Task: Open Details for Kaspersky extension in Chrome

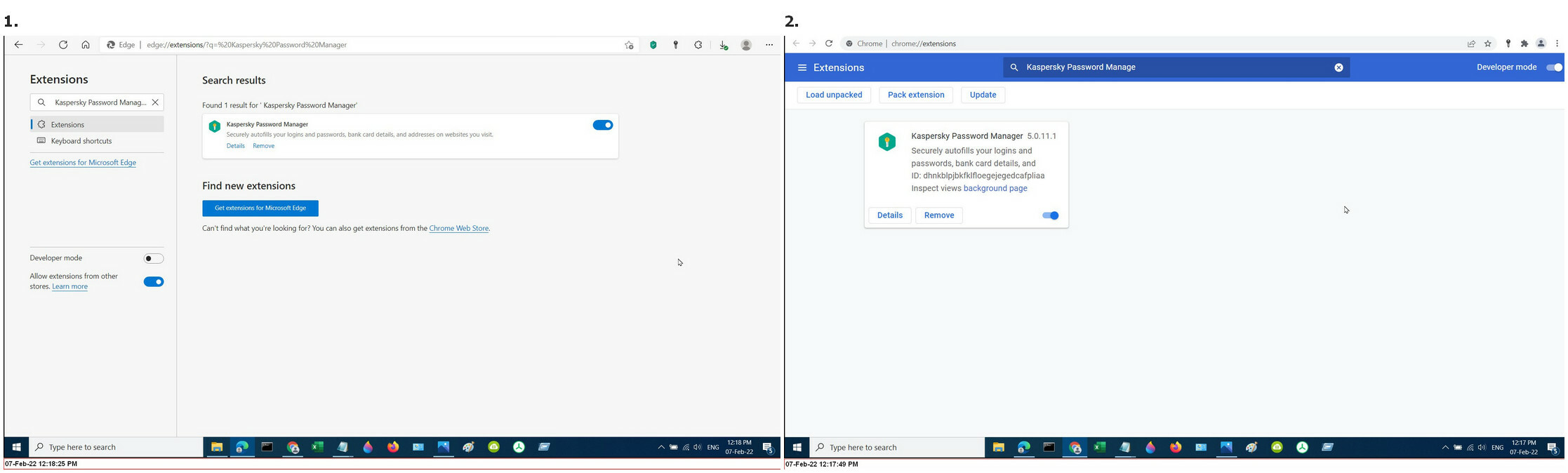Action: [890, 215]
